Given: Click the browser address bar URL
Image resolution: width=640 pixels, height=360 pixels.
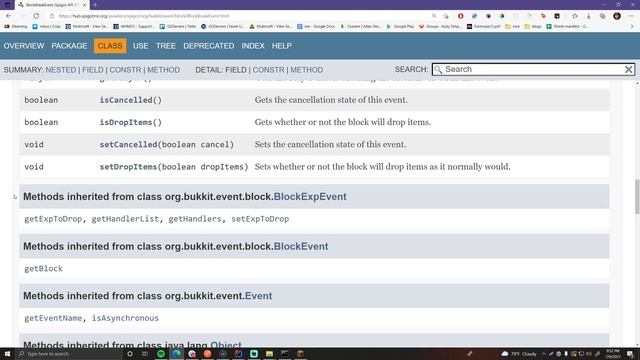Looking at the screenshot, I should 144,16.
